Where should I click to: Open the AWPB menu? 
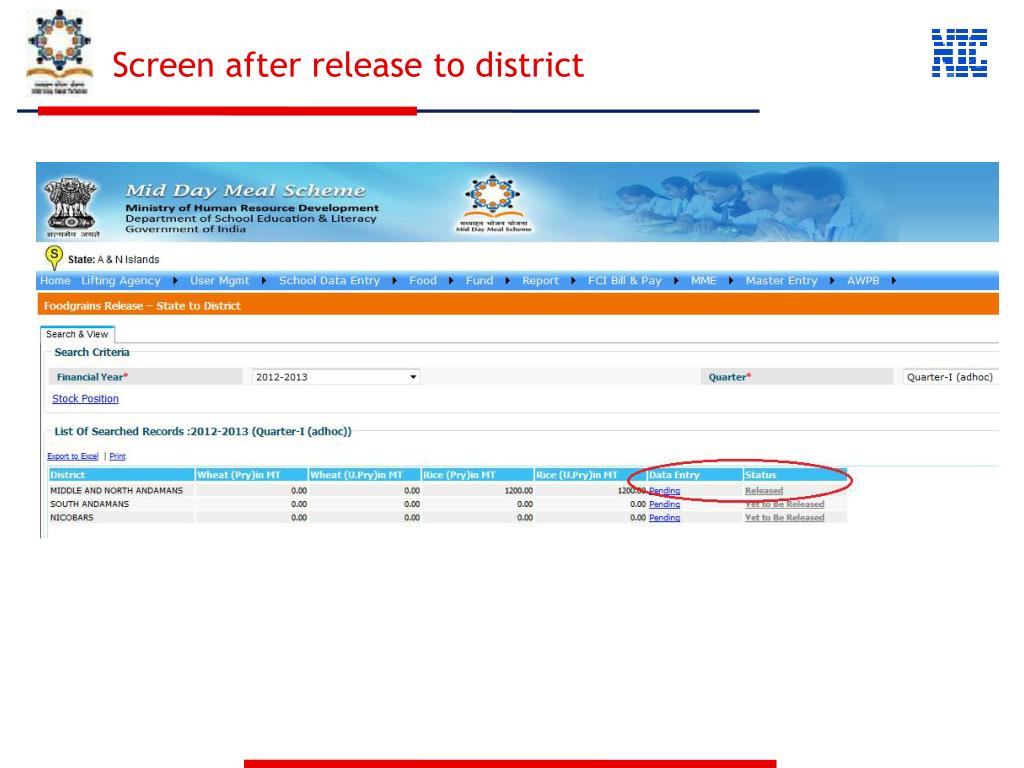pyautogui.click(x=863, y=280)
